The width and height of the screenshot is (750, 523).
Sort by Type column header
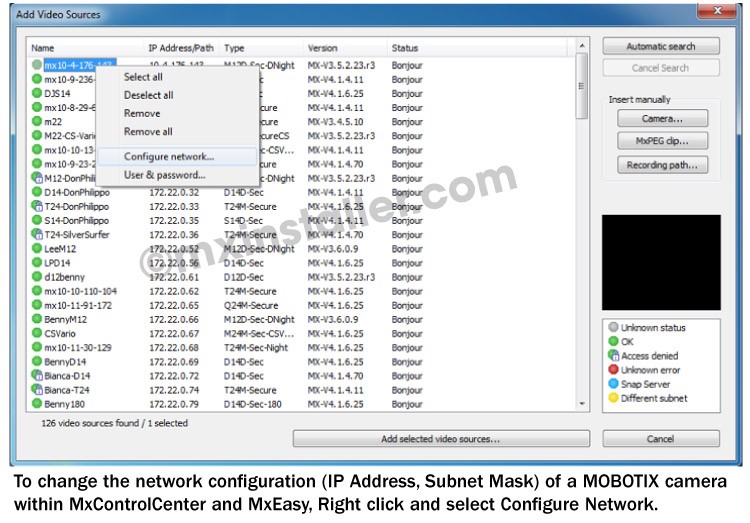(261, 48)
